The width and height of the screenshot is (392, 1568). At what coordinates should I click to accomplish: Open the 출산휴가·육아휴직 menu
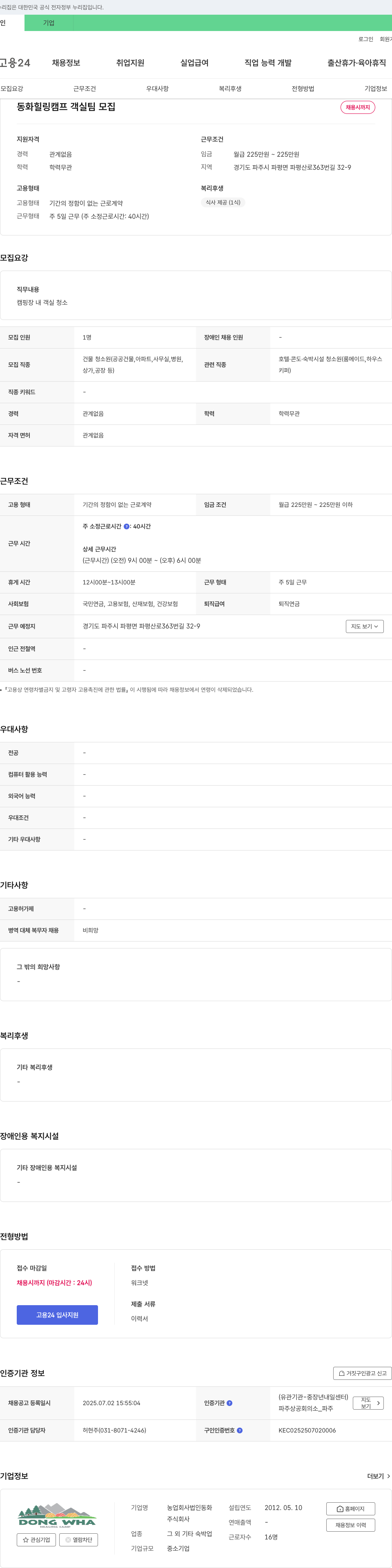(357, 63)
